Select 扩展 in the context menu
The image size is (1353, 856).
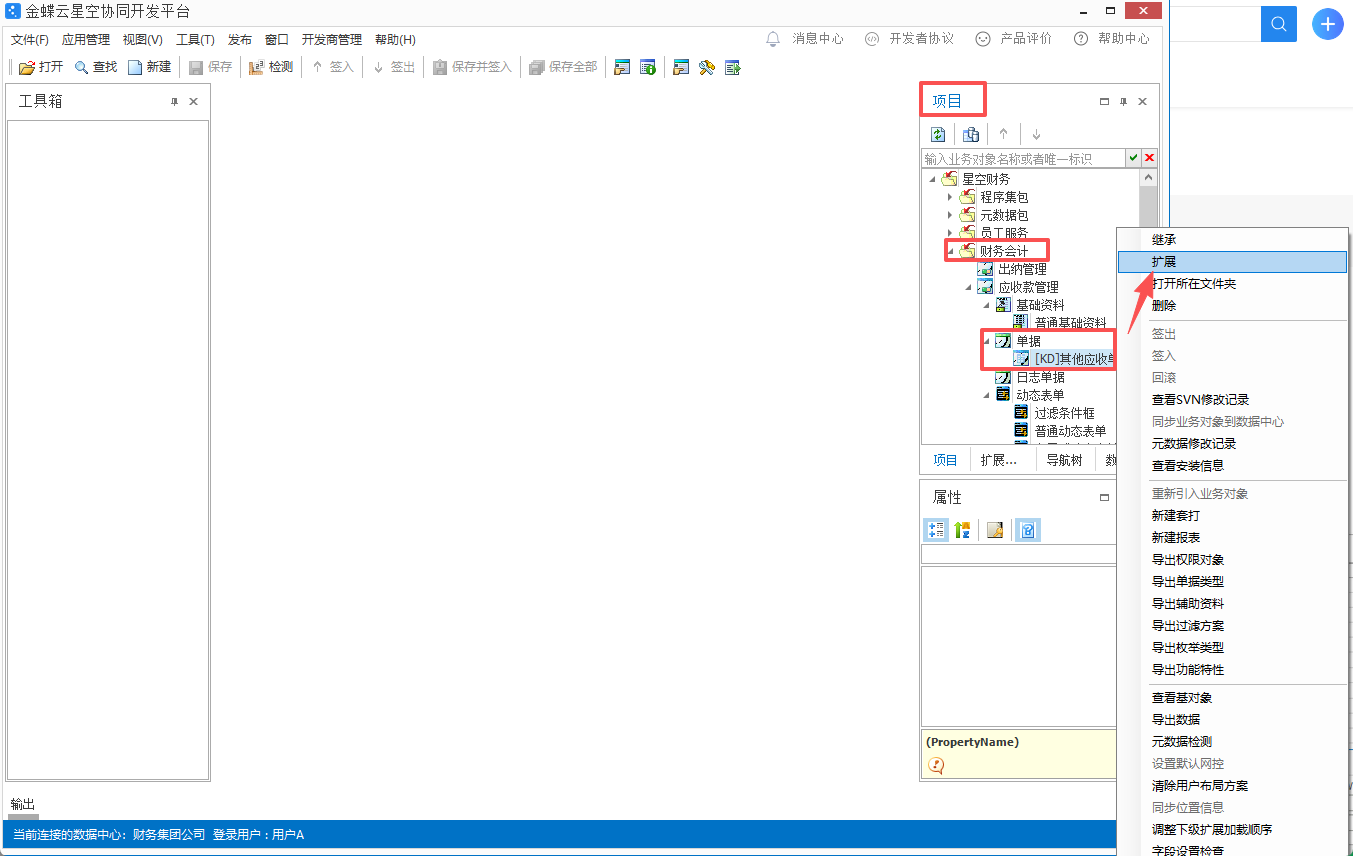tap(1164, 262)
